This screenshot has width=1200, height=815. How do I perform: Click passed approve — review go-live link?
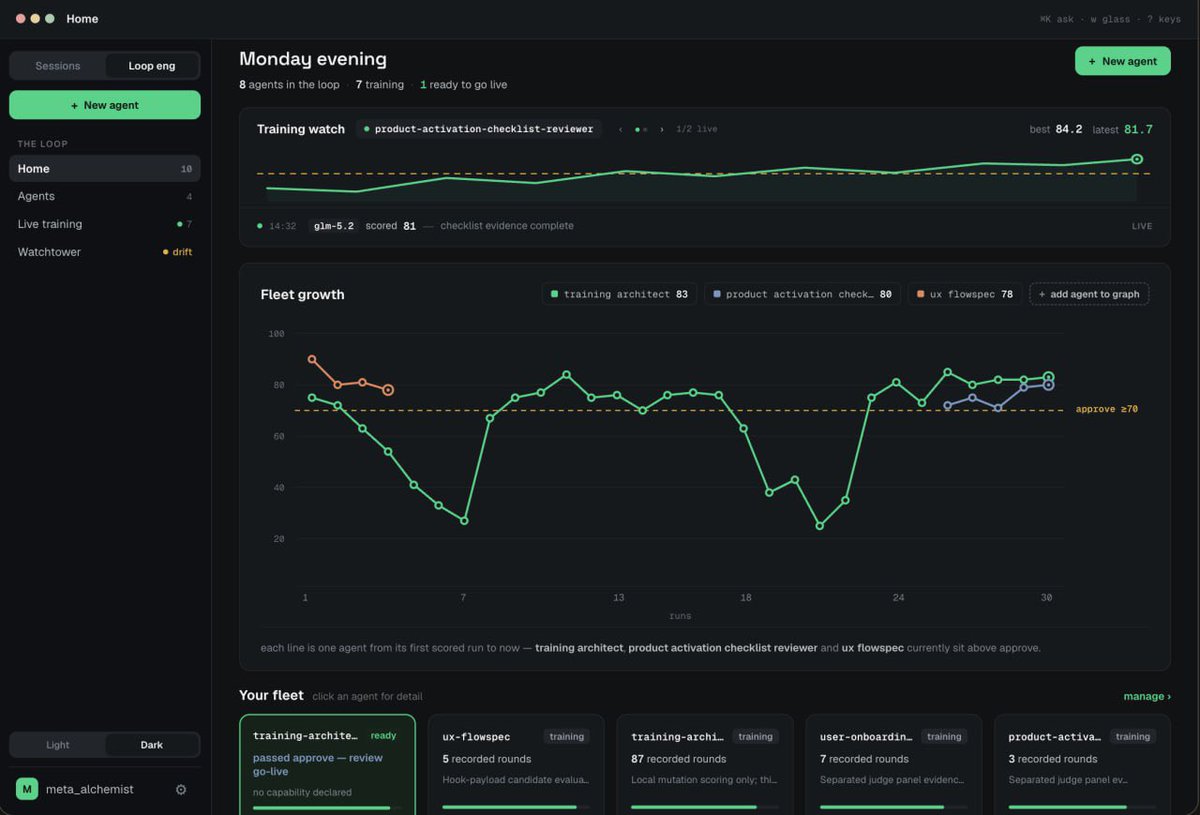(318, 765)
